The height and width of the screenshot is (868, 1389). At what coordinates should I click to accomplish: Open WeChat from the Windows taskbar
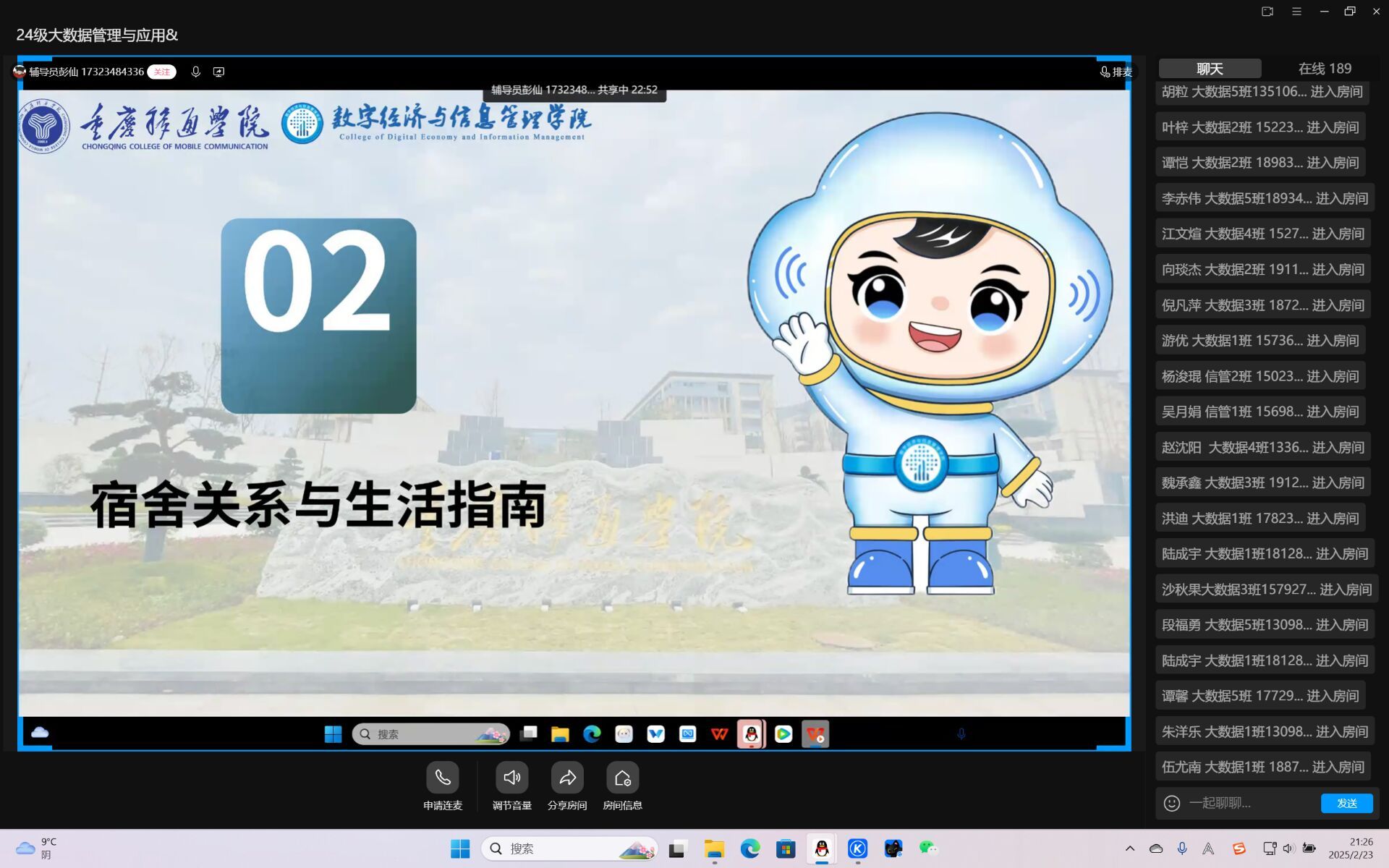pos(927,848)
